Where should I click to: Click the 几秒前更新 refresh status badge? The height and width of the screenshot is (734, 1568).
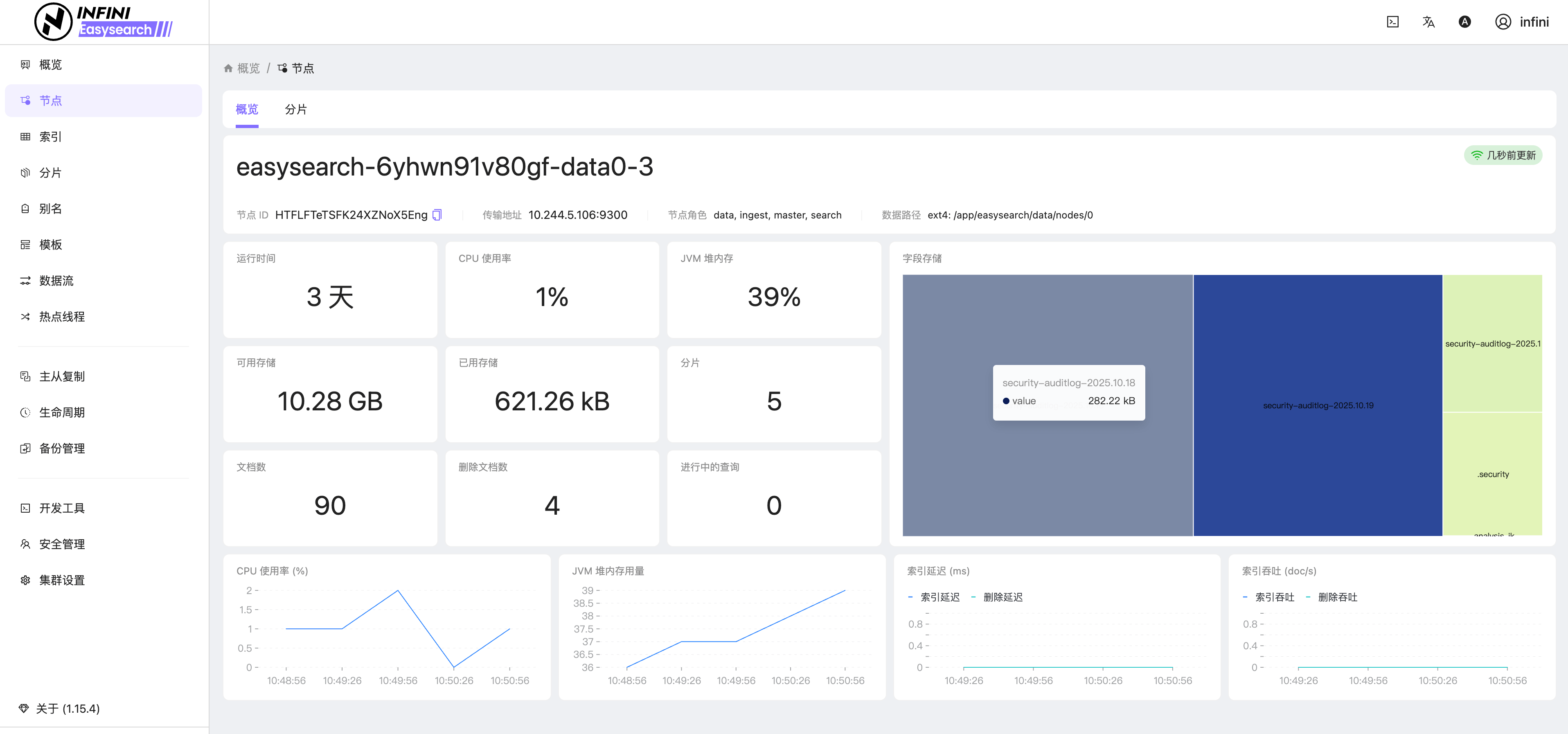click(1503, 155)
